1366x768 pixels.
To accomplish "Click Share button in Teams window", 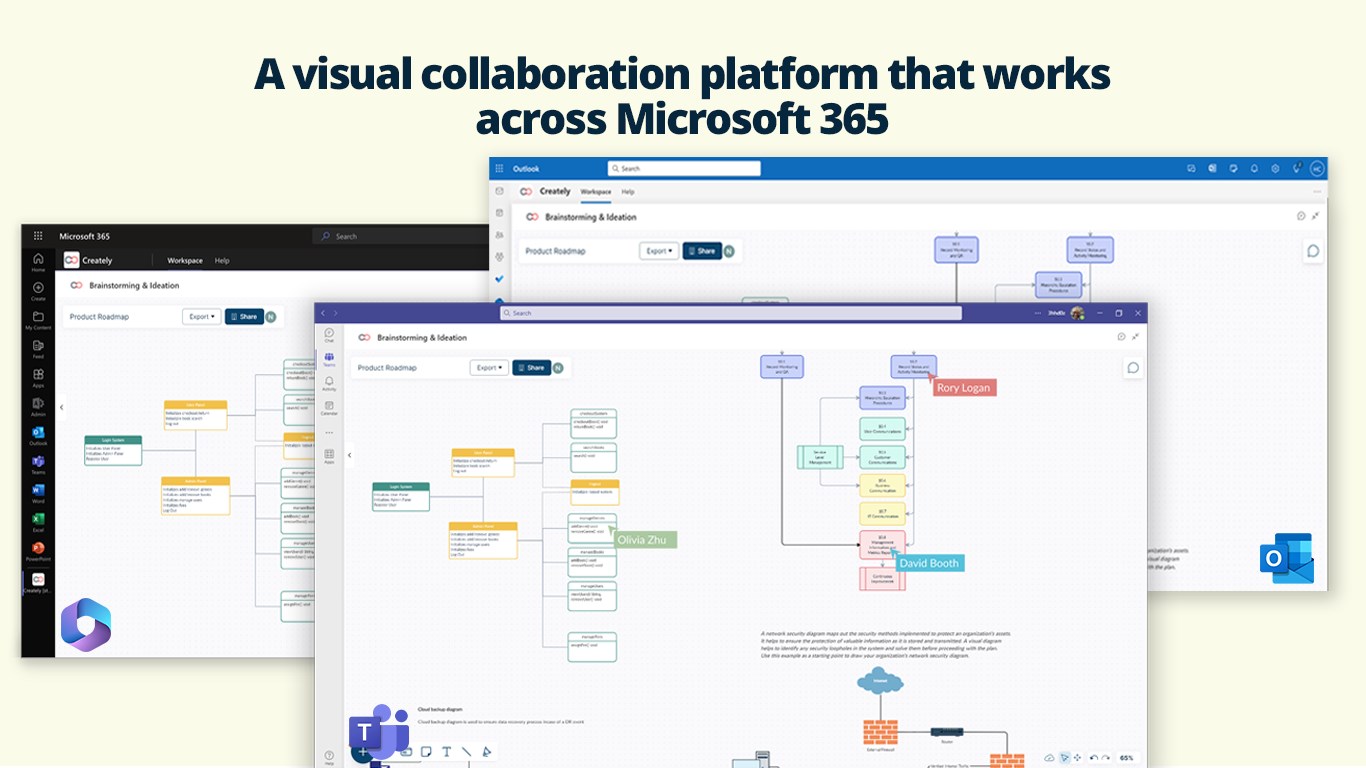I will (531, 367).
